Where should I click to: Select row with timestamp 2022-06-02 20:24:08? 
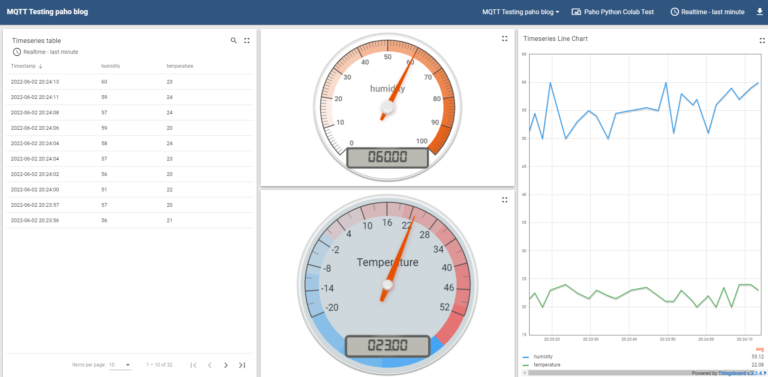pos(130,113)
